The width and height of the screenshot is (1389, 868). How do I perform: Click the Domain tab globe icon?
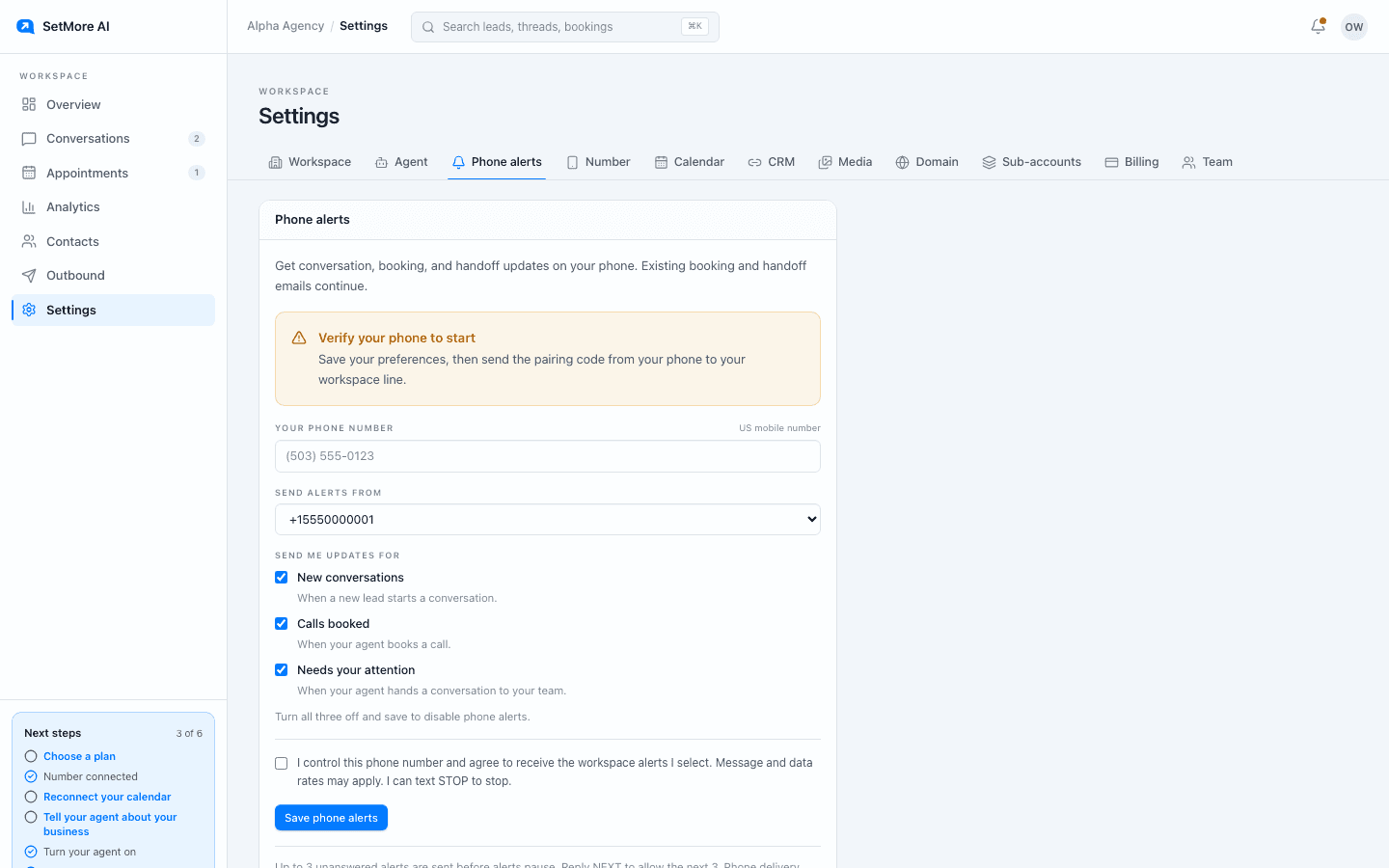coord(902,162)
